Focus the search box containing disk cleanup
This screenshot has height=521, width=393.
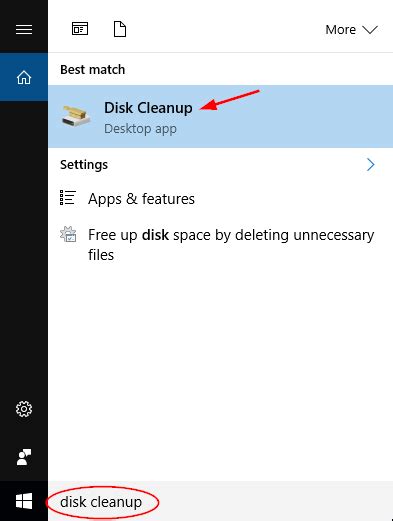click(x=220, y=502)
